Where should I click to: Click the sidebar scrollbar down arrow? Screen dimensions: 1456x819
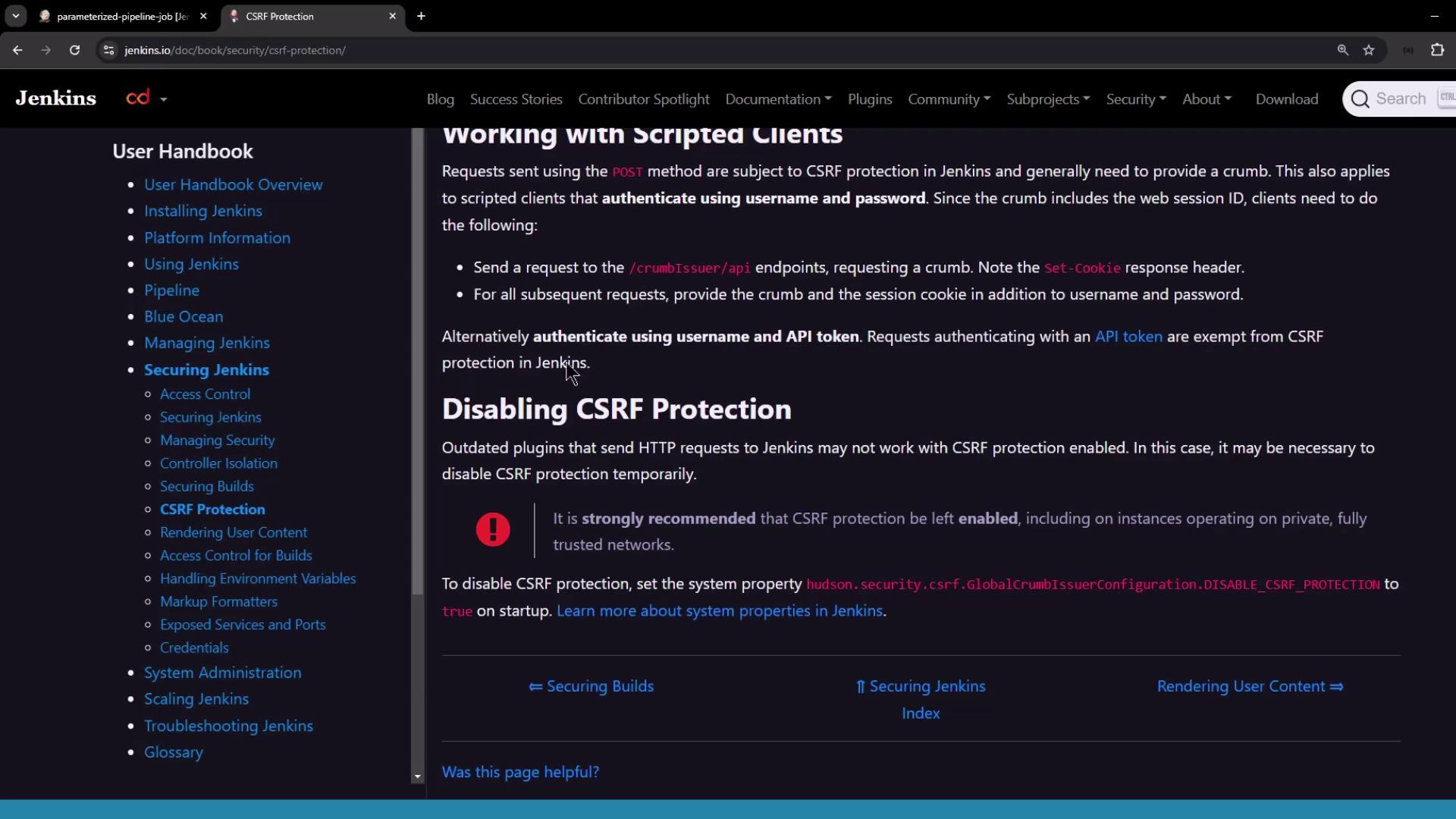pyautogui.click(x=417, y=777)
